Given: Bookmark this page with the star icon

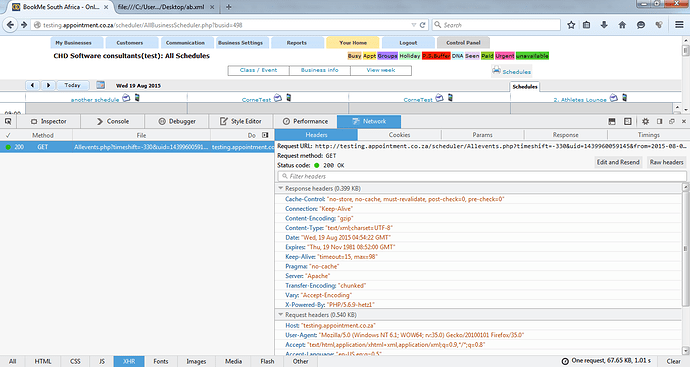Looking at the screenshot, I should pos(571,25).
